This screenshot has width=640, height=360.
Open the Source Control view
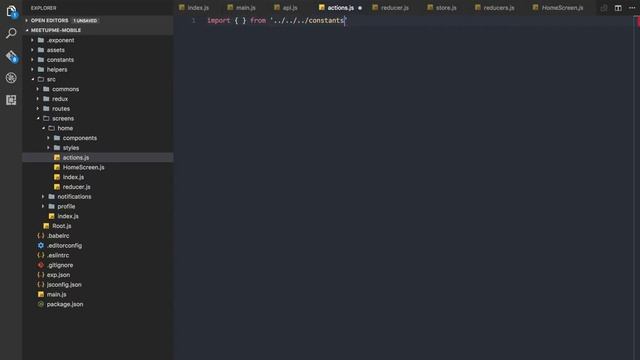pos(11,56)
